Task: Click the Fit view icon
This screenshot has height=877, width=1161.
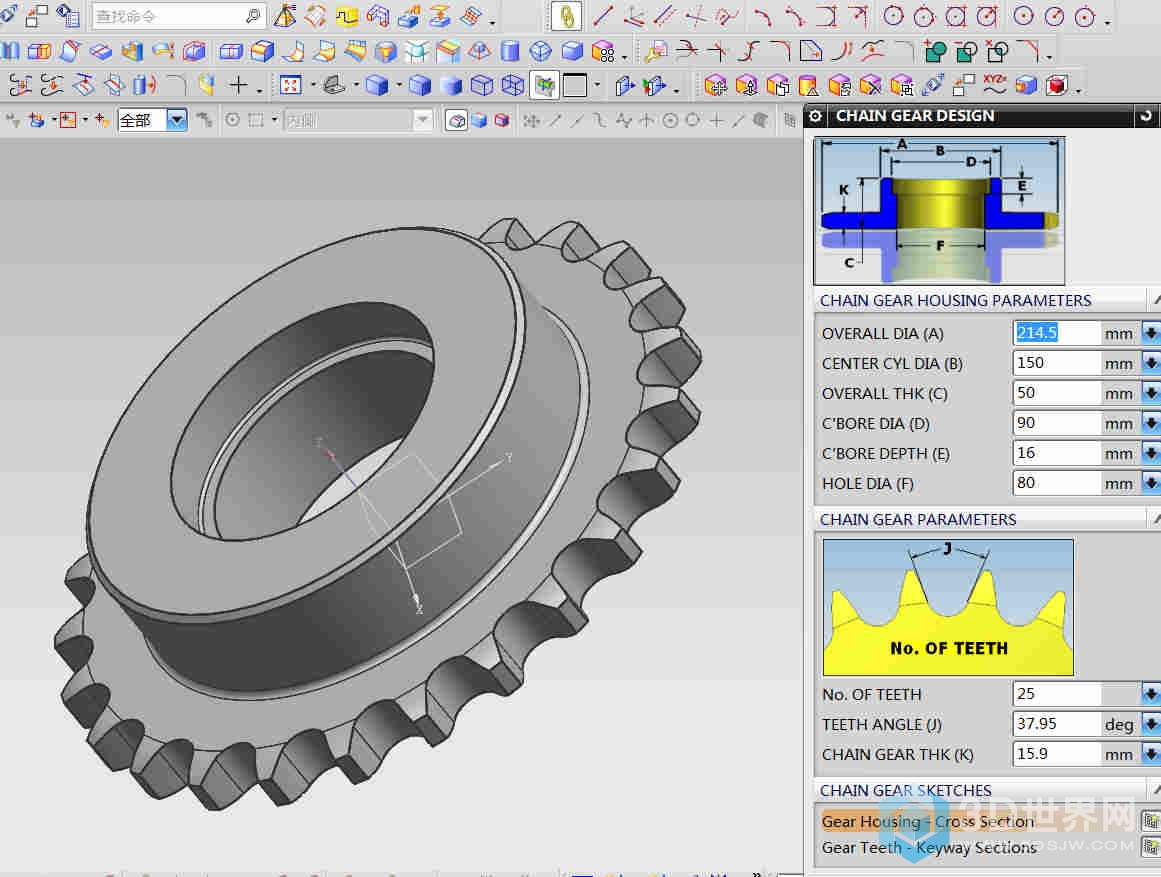Action: coord(291,86)
